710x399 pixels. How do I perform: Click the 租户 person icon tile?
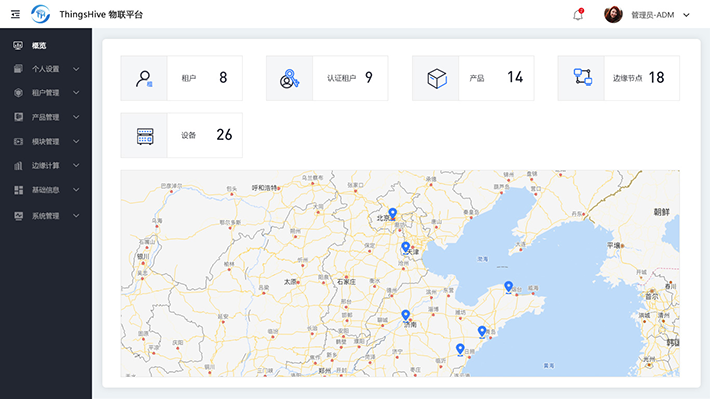tap(144, 78)
